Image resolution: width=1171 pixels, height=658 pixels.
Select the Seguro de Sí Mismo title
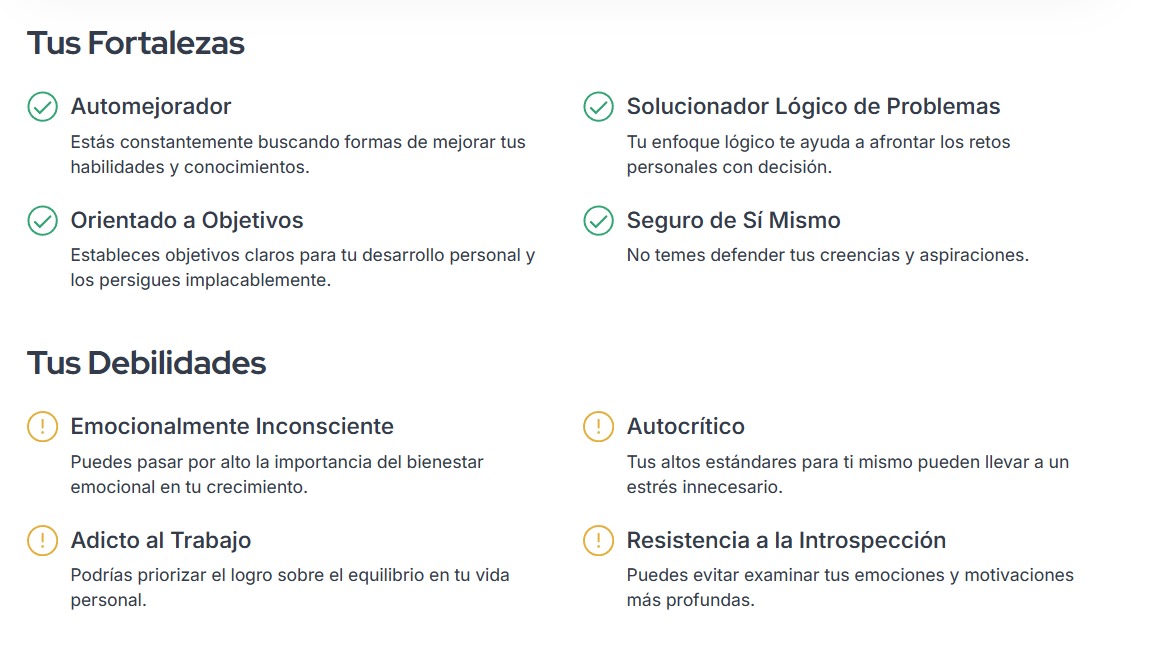point(733,220)
